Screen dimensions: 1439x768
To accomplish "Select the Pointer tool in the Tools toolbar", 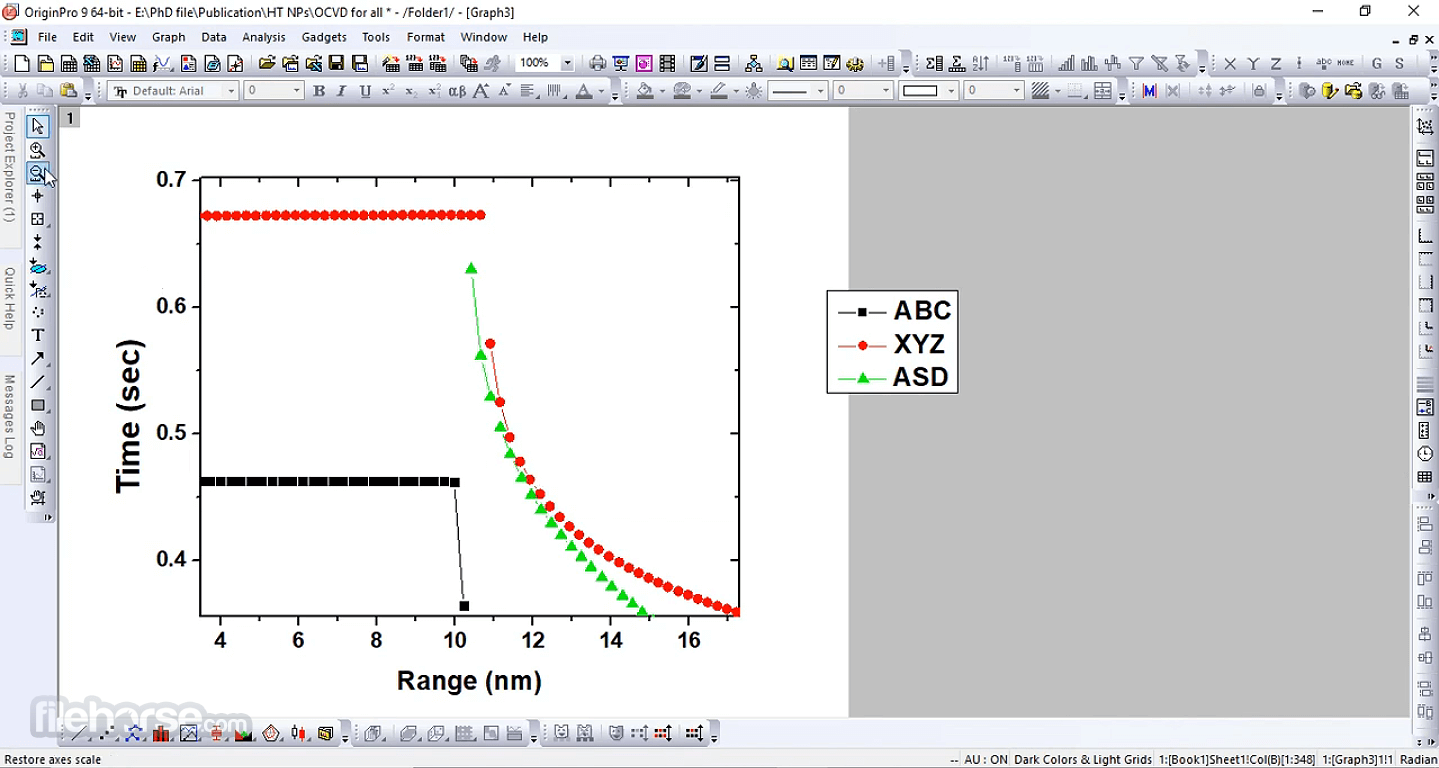I will (38, 126).
